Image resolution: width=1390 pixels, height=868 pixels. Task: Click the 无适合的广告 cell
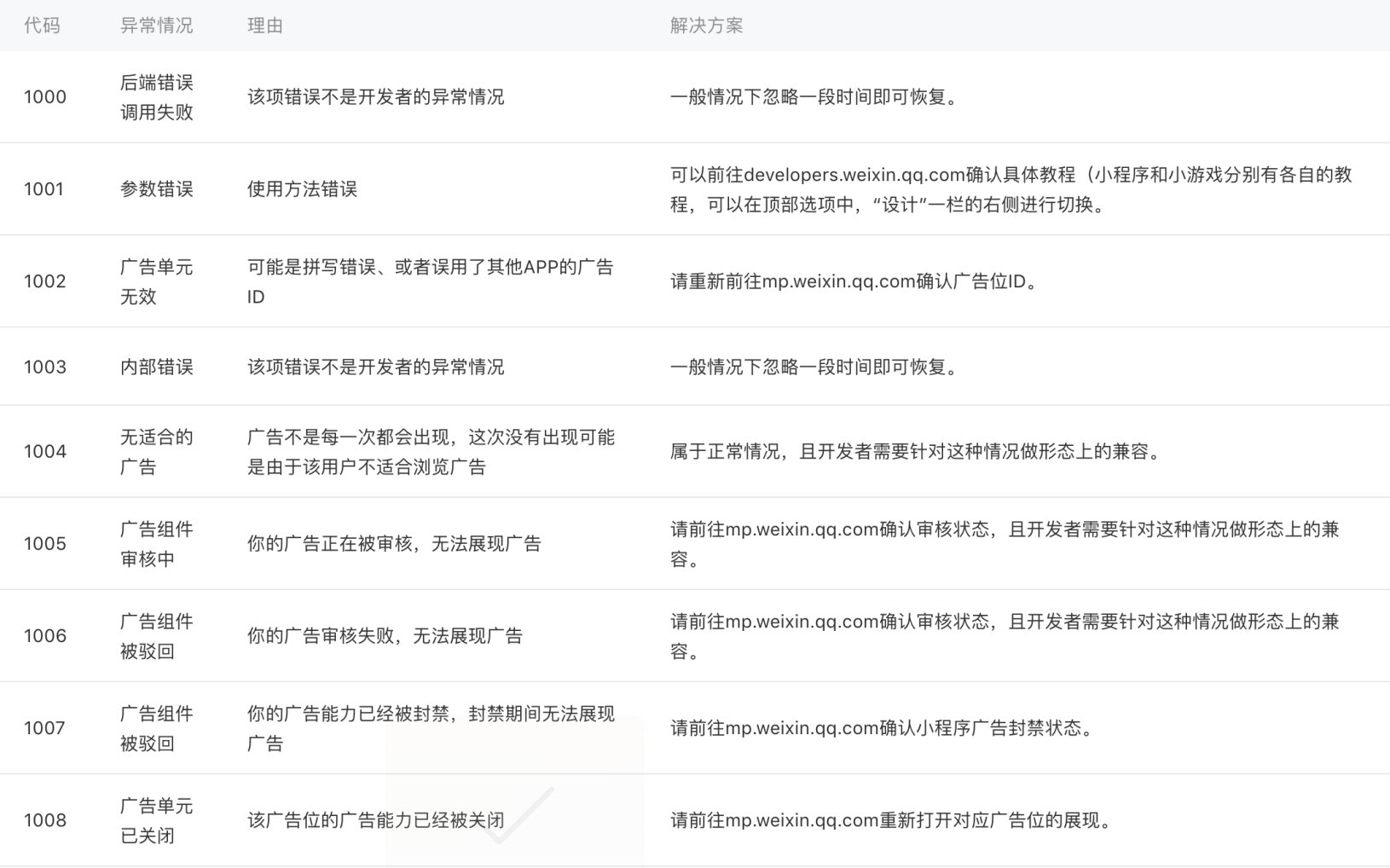[x=156, y=451]
